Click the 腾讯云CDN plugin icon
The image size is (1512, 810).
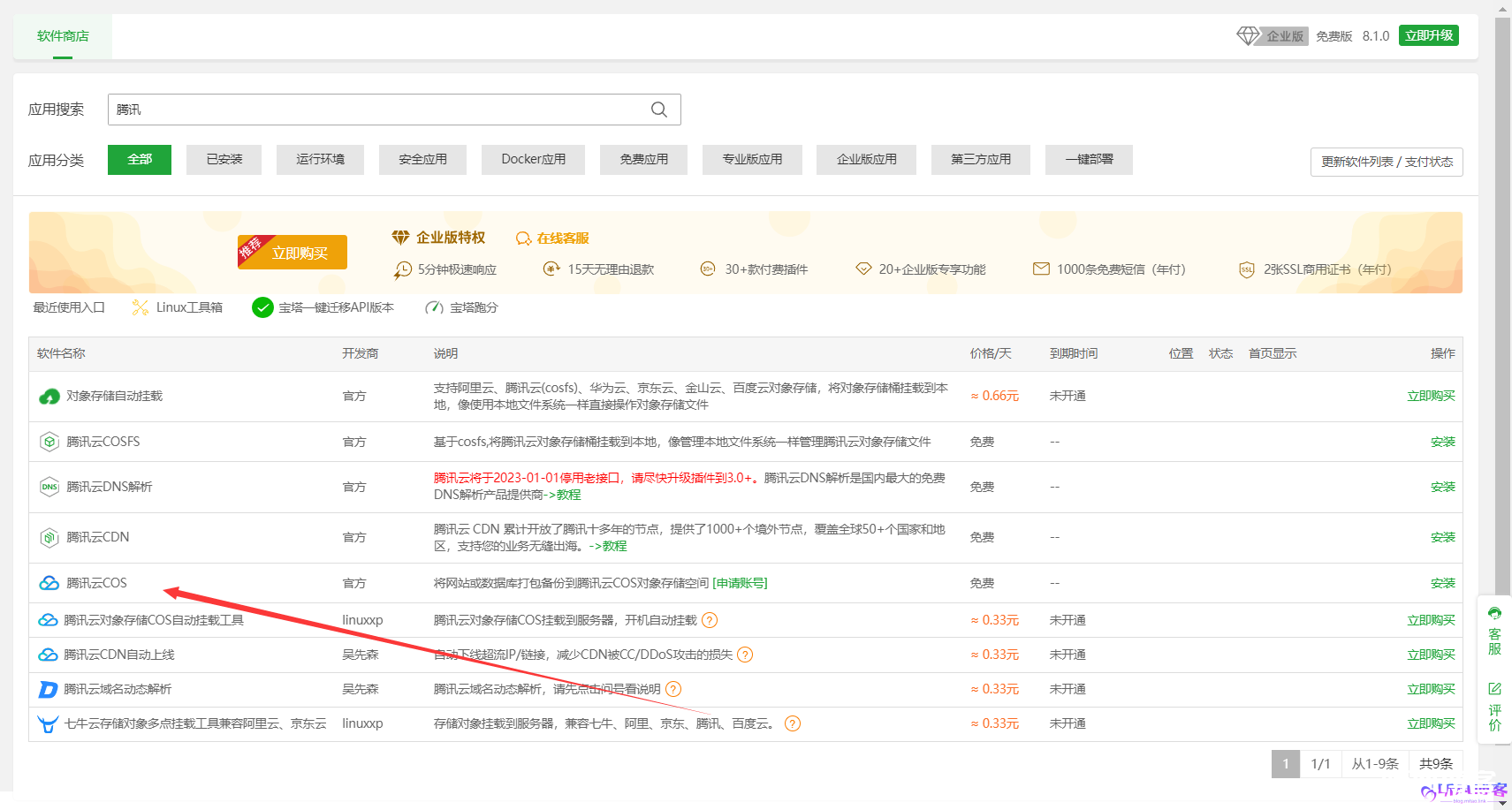tap(49, 537)
